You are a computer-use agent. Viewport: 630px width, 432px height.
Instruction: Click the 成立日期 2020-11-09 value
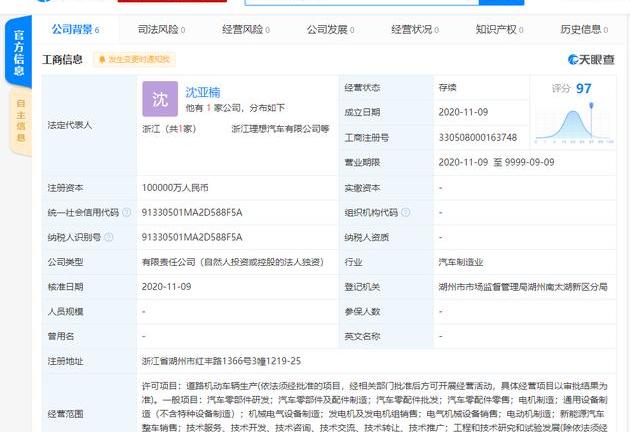(463, 112)
